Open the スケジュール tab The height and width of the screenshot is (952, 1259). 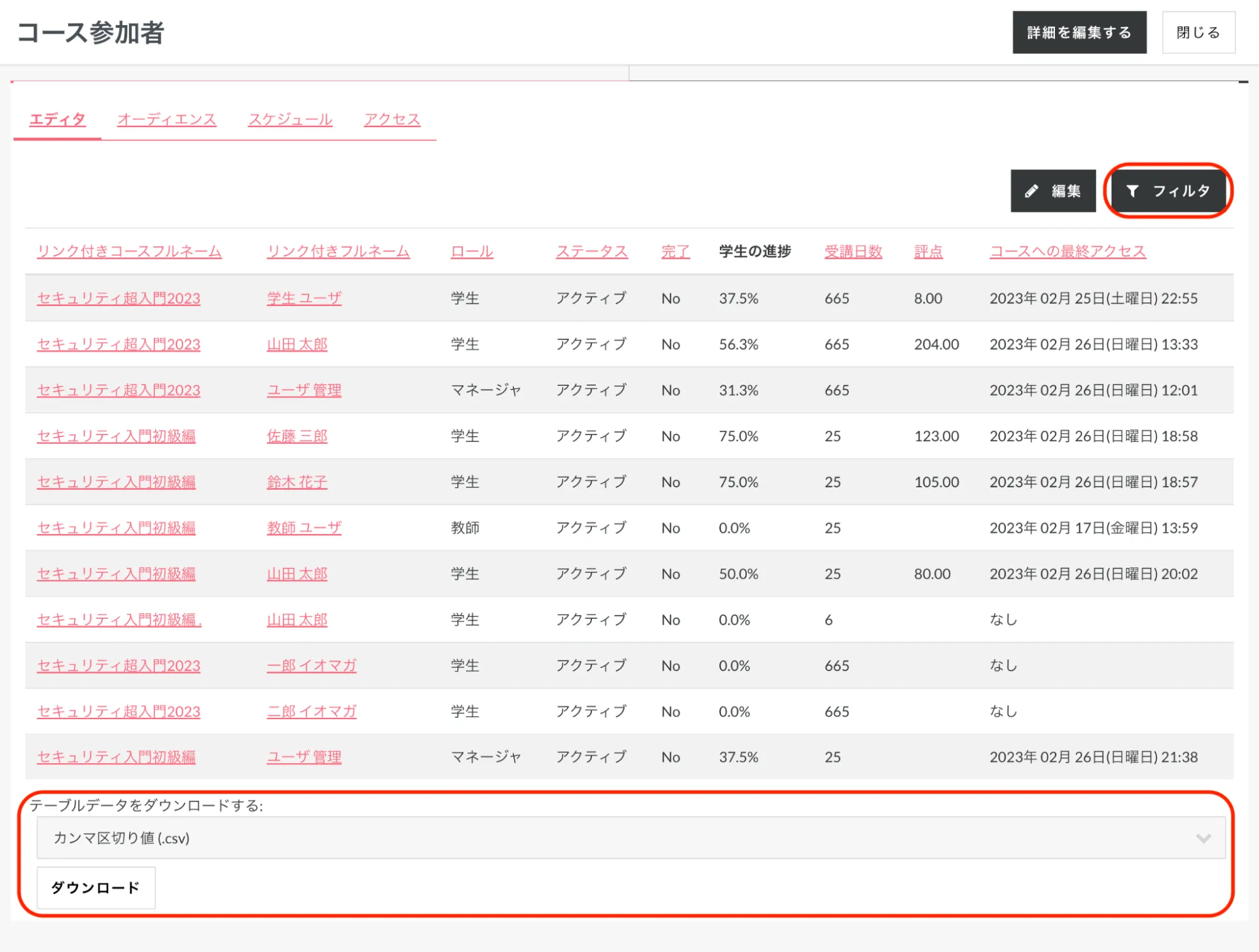point(290,119)
